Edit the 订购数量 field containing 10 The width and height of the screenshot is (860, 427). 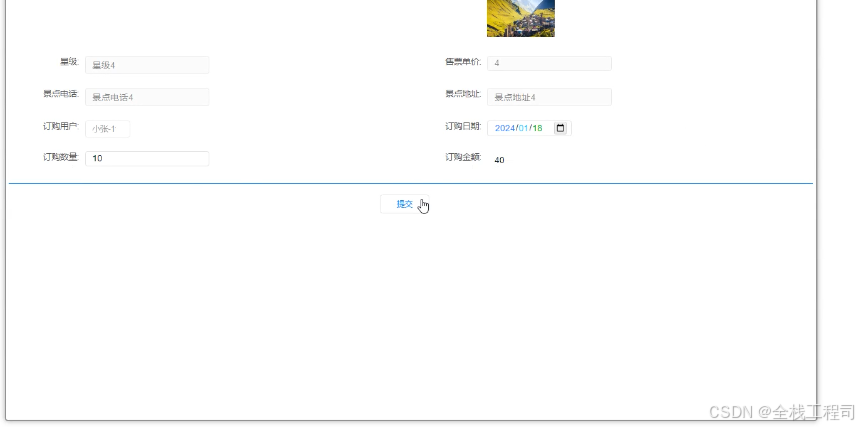[x=147, y=158]
